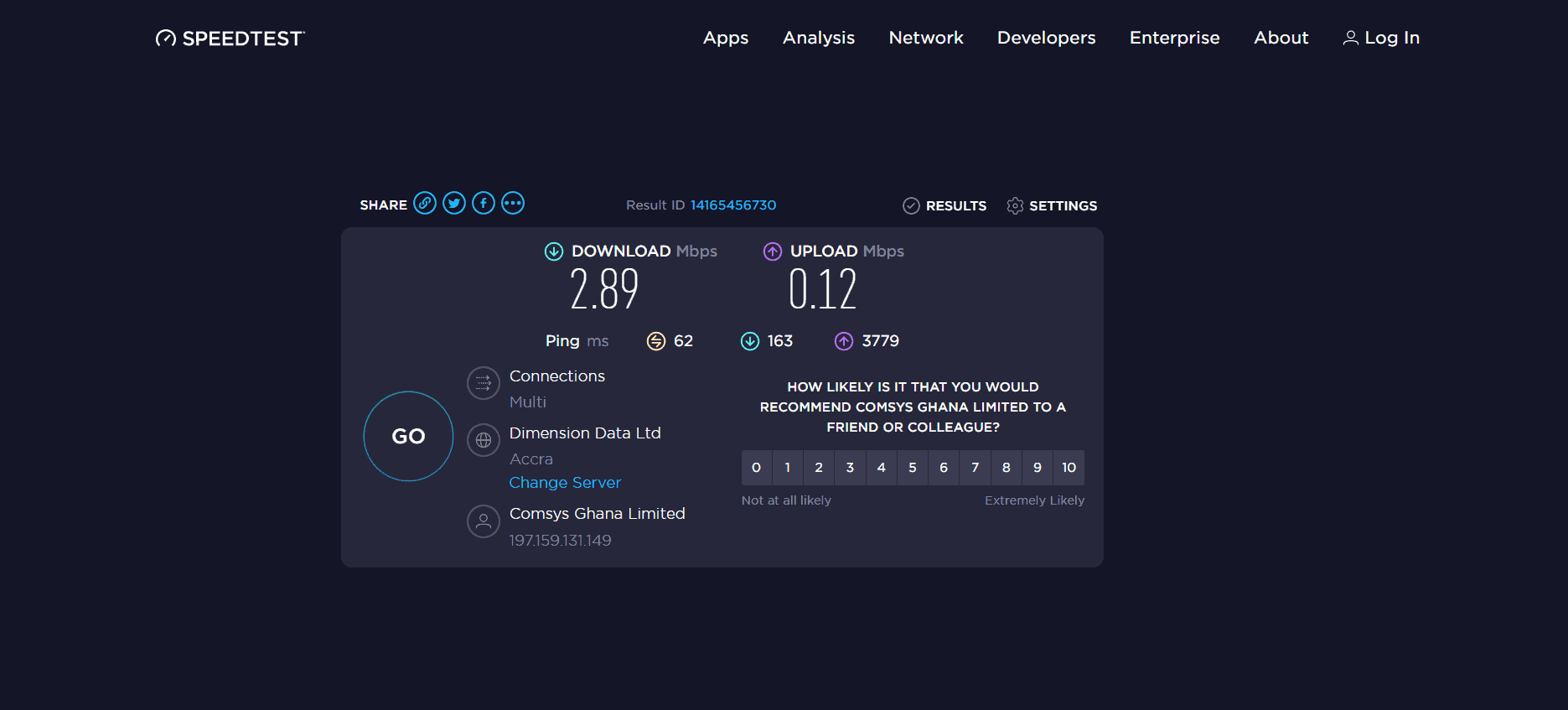Click the Log In person icon
This screenshot has width=1568, height=710.
[1350, 38]
